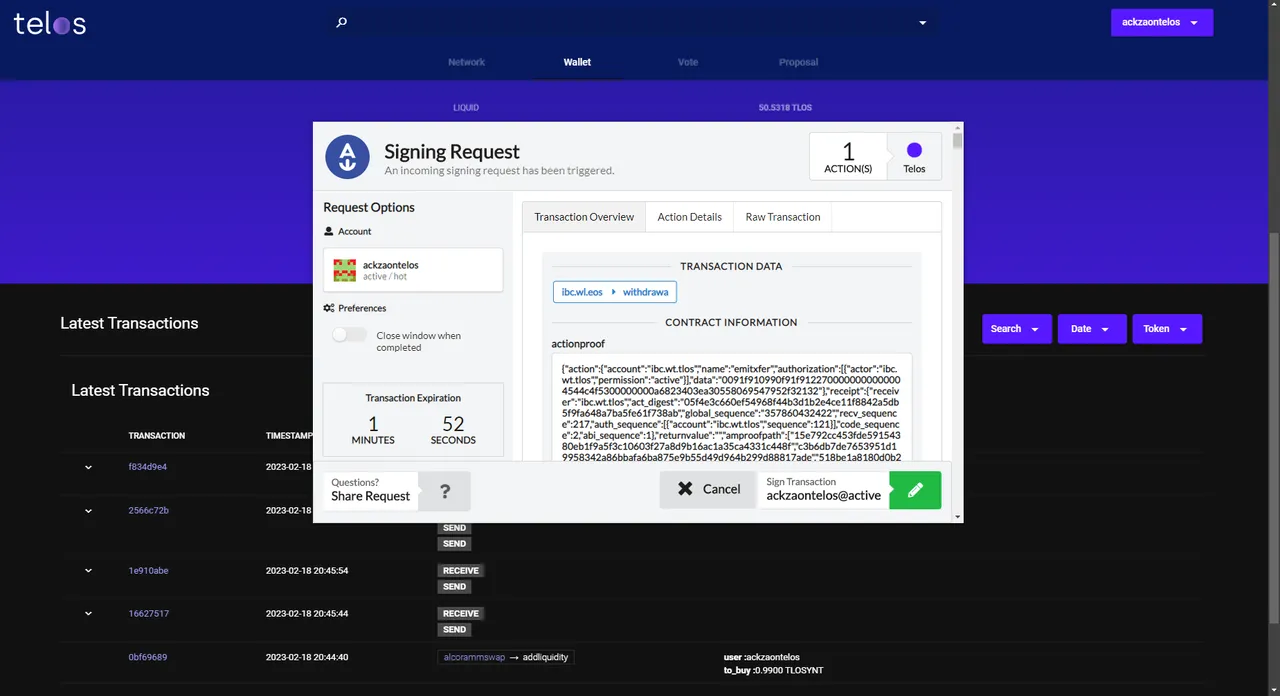Click the alcorammswap contract link

pos(474,657)
